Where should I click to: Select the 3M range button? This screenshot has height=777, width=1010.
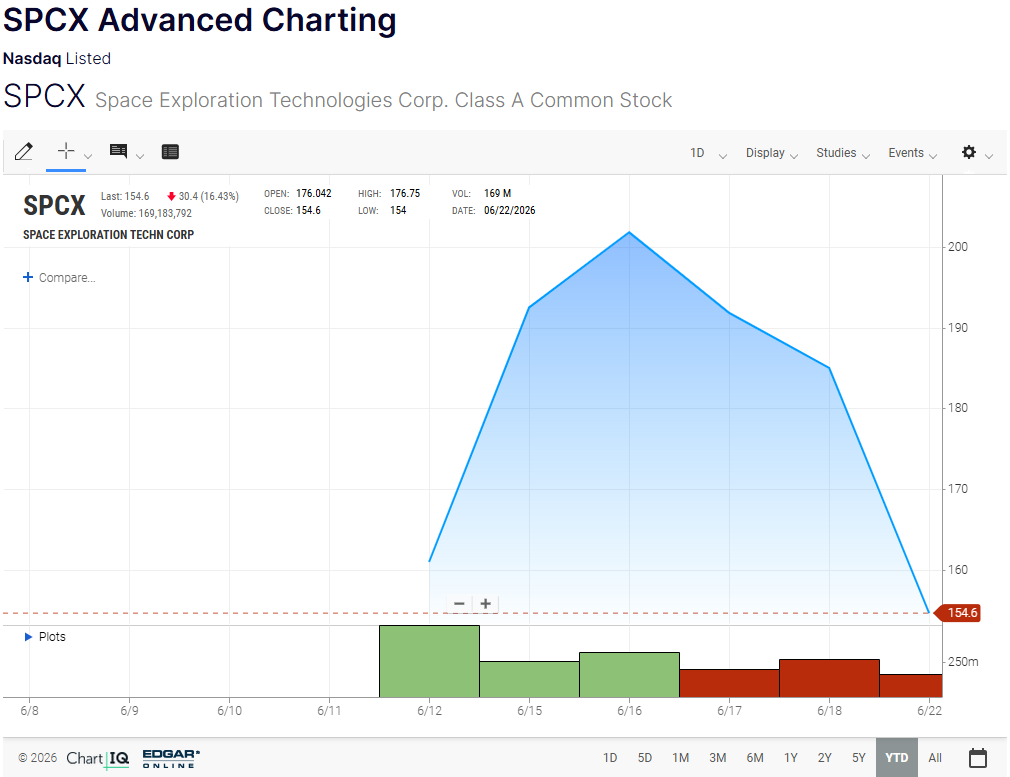pos(718,758)
